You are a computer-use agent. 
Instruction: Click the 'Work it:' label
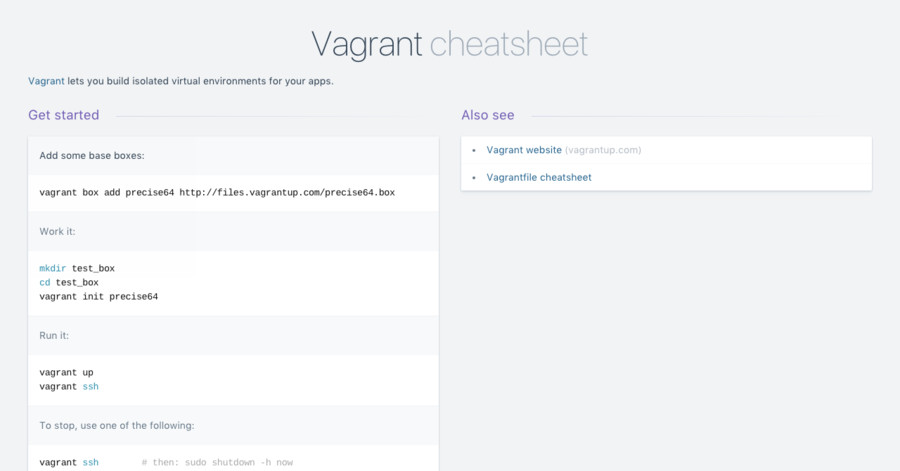(57, 232)
